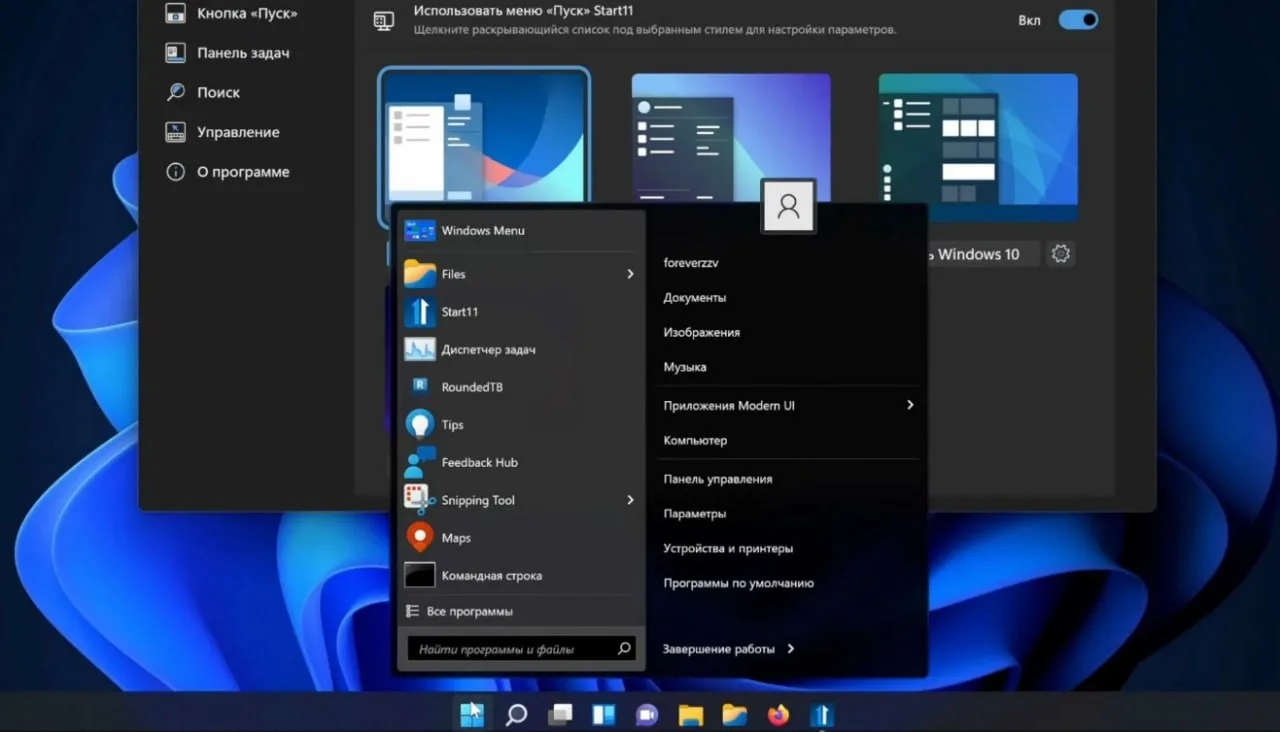Viewport: 1280px width, 732px height.
Task: Select the Windows 7 style thumbnail
Action: [x=484, y=139]
